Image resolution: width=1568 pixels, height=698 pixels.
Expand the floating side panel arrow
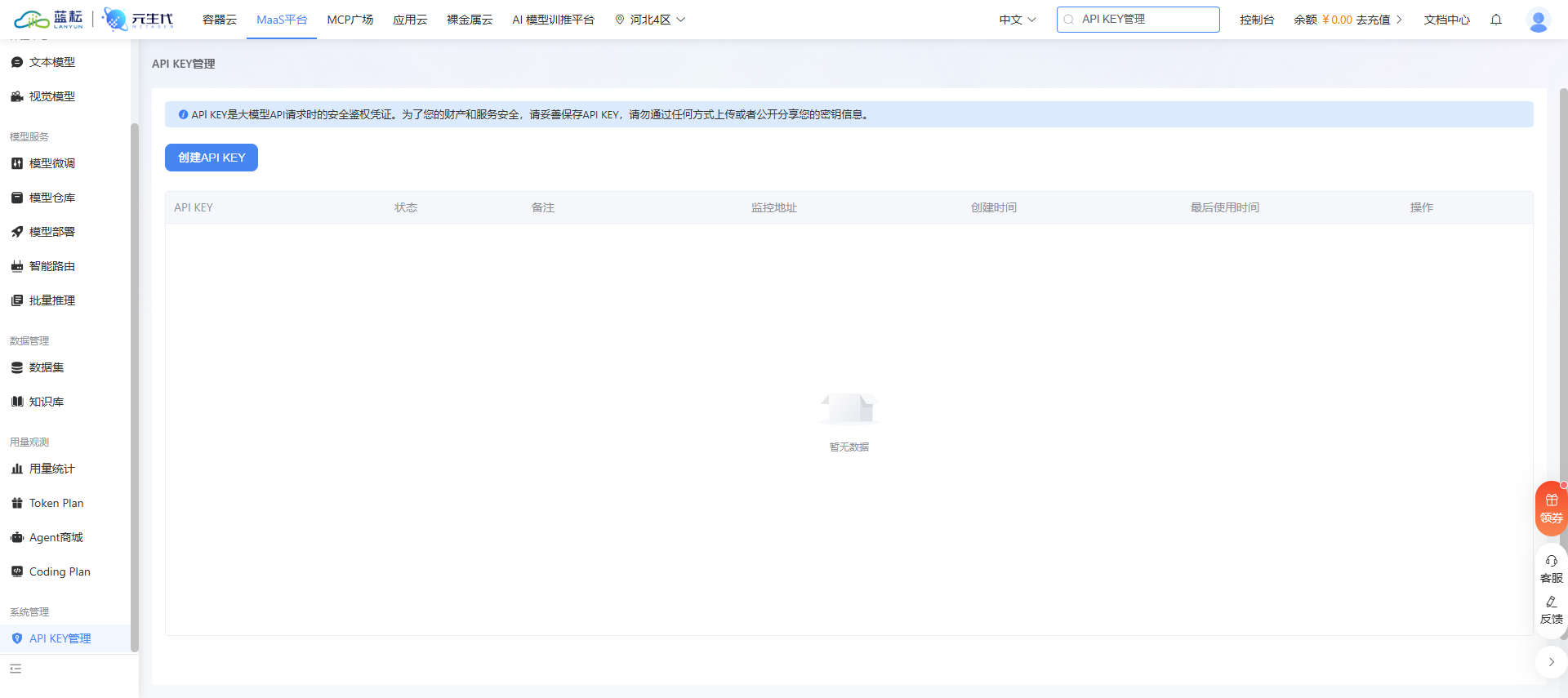pos(1551,662)
